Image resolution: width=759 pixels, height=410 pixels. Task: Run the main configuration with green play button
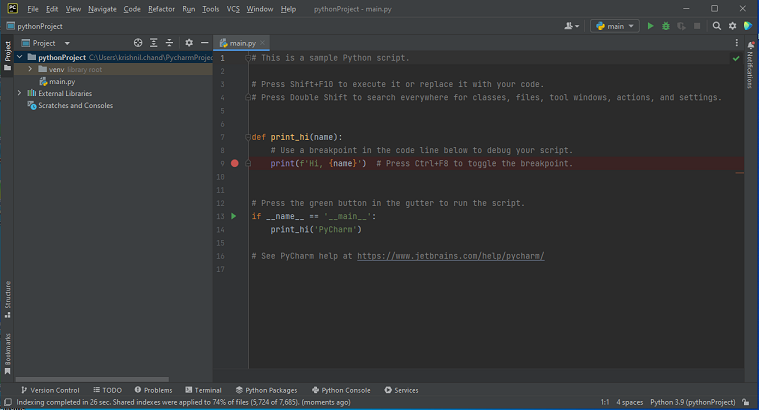650,26
